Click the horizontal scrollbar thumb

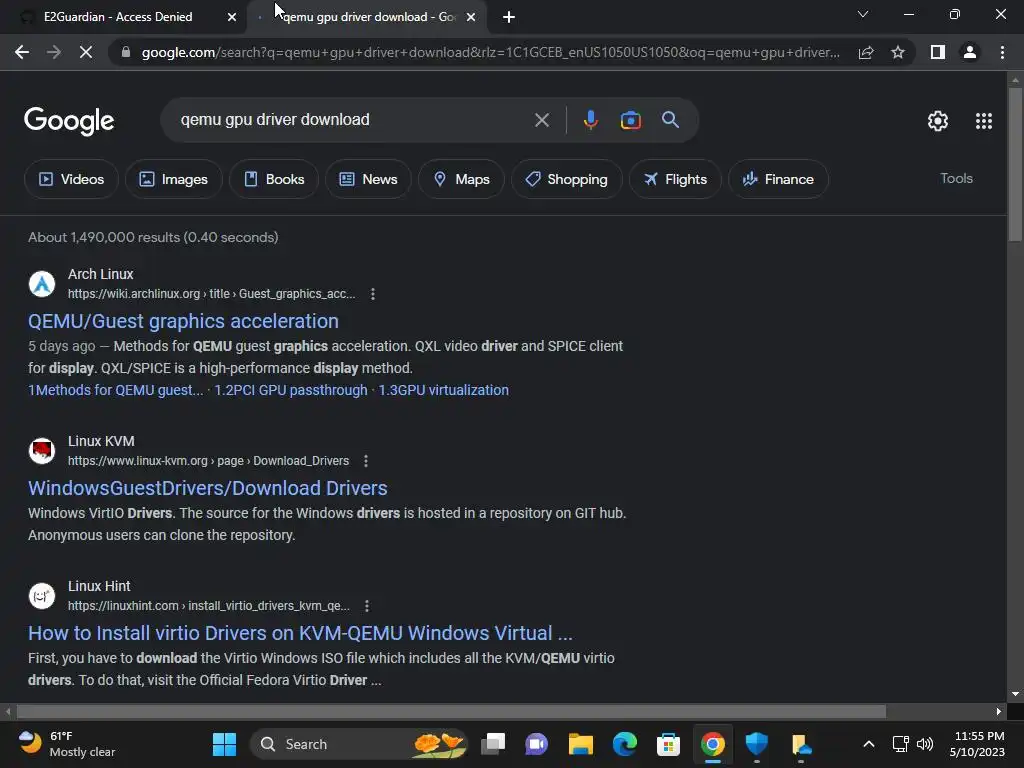(451, 711)
